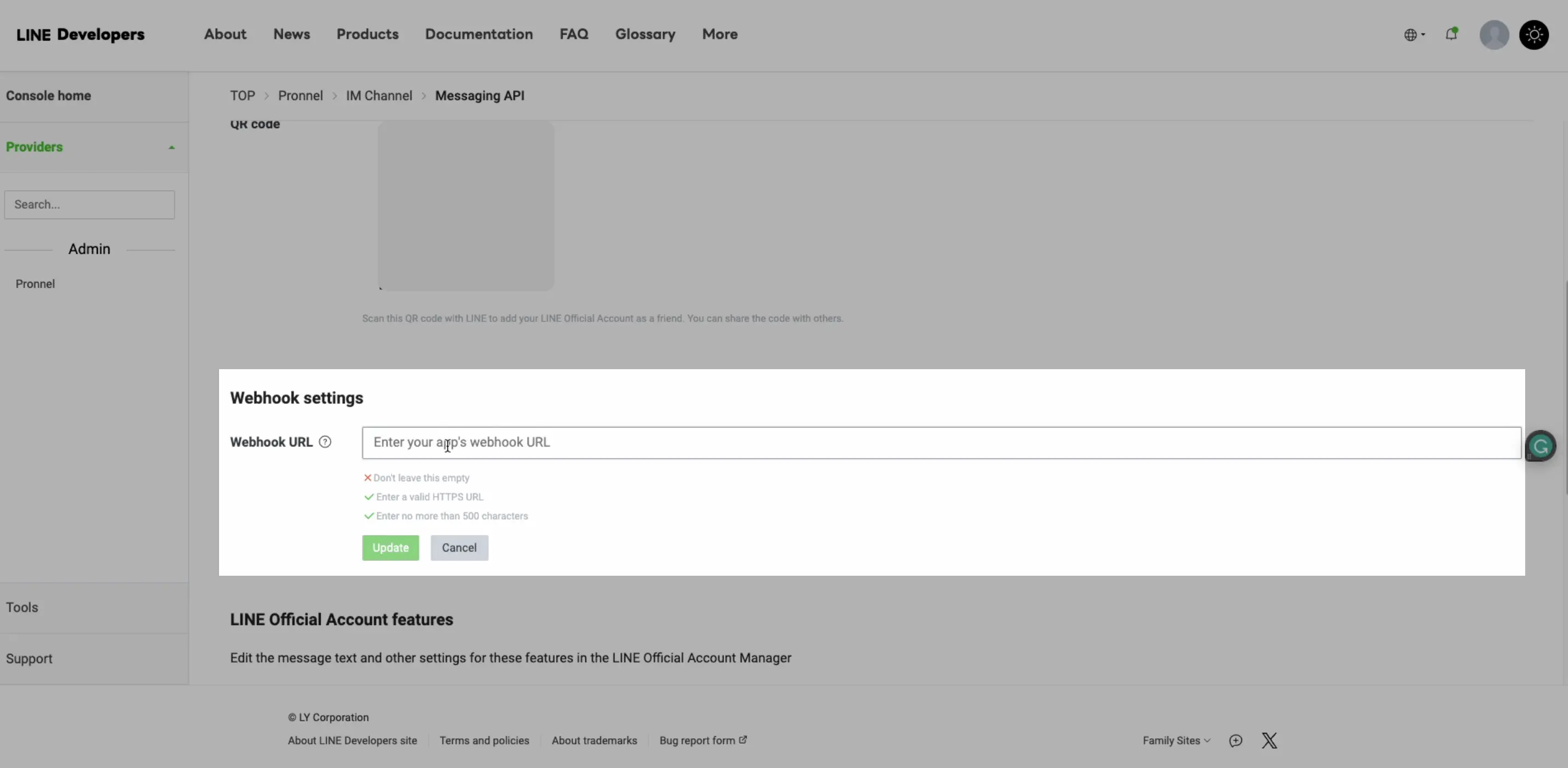Click the 'Don't leave this empty' message
The height and width of the screenshot is (768, 1568).
click(421, 478)
